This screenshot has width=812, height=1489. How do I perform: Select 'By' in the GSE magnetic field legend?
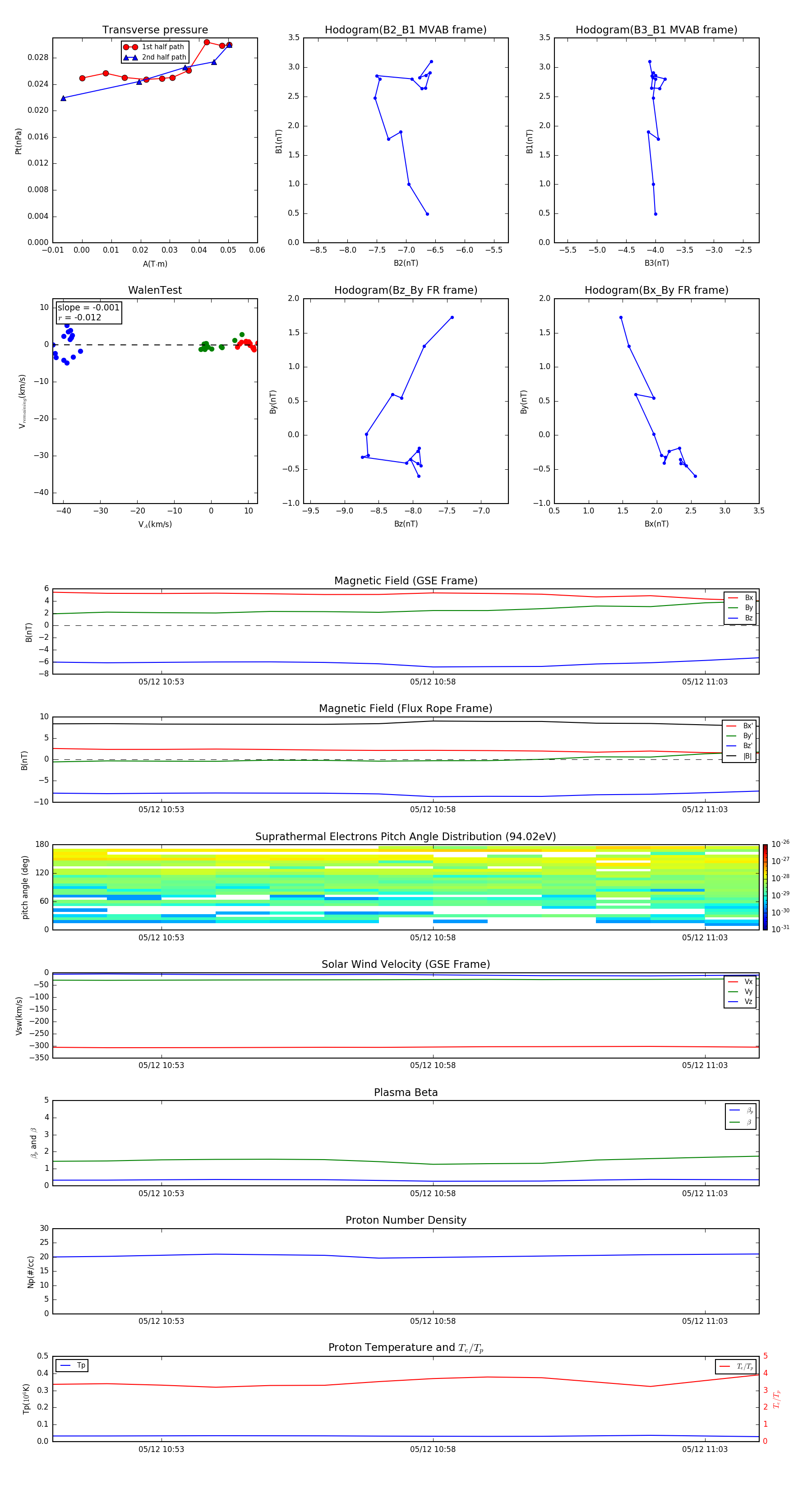[740, 607]
